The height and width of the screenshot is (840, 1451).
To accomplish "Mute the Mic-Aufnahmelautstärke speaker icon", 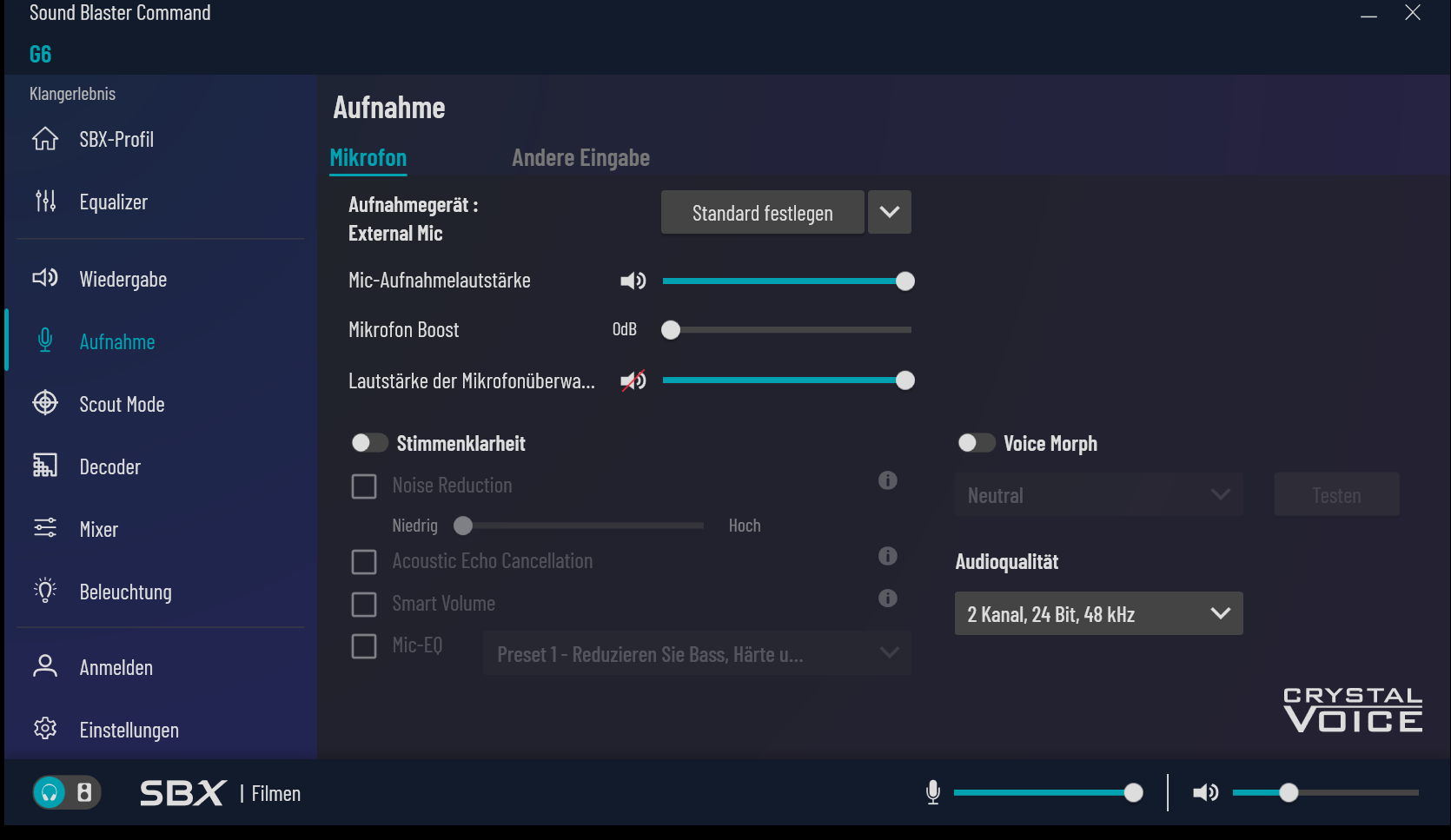I will 633,281.
